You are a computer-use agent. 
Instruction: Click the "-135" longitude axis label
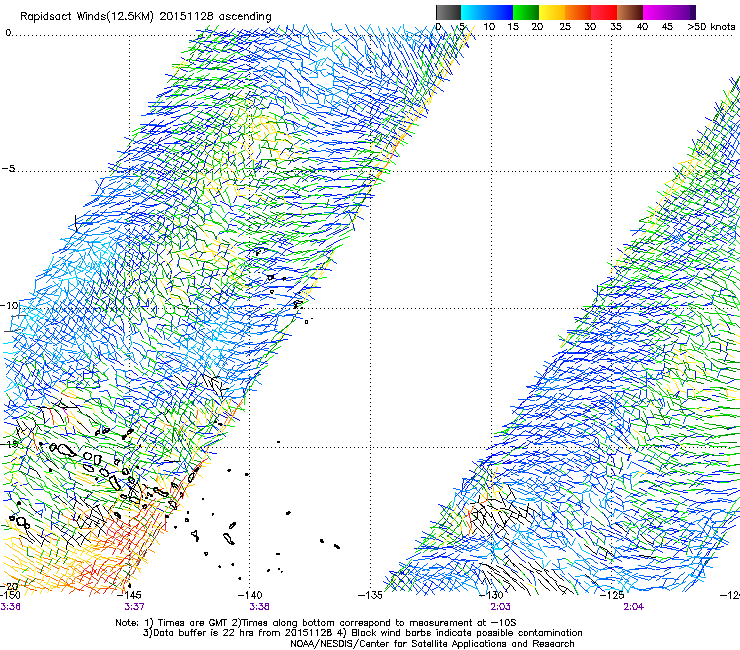point(370,595)
